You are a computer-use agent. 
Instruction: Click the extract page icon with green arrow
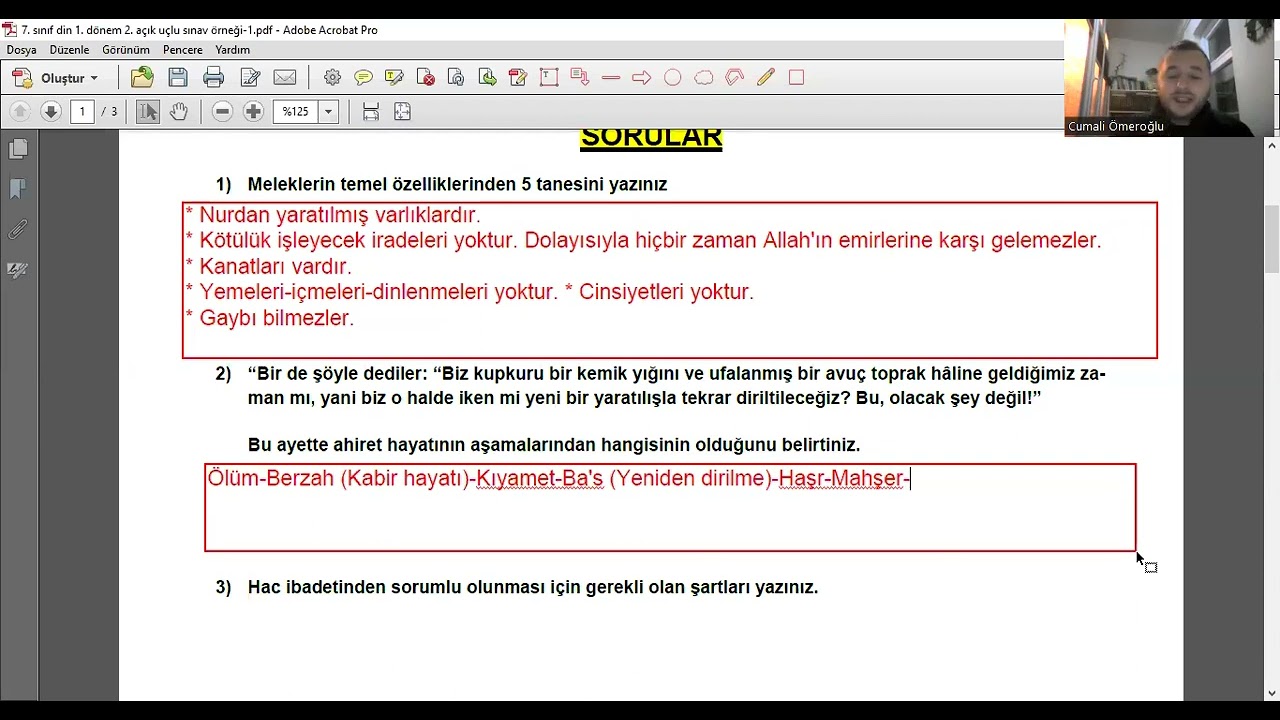tap(487, 77)
